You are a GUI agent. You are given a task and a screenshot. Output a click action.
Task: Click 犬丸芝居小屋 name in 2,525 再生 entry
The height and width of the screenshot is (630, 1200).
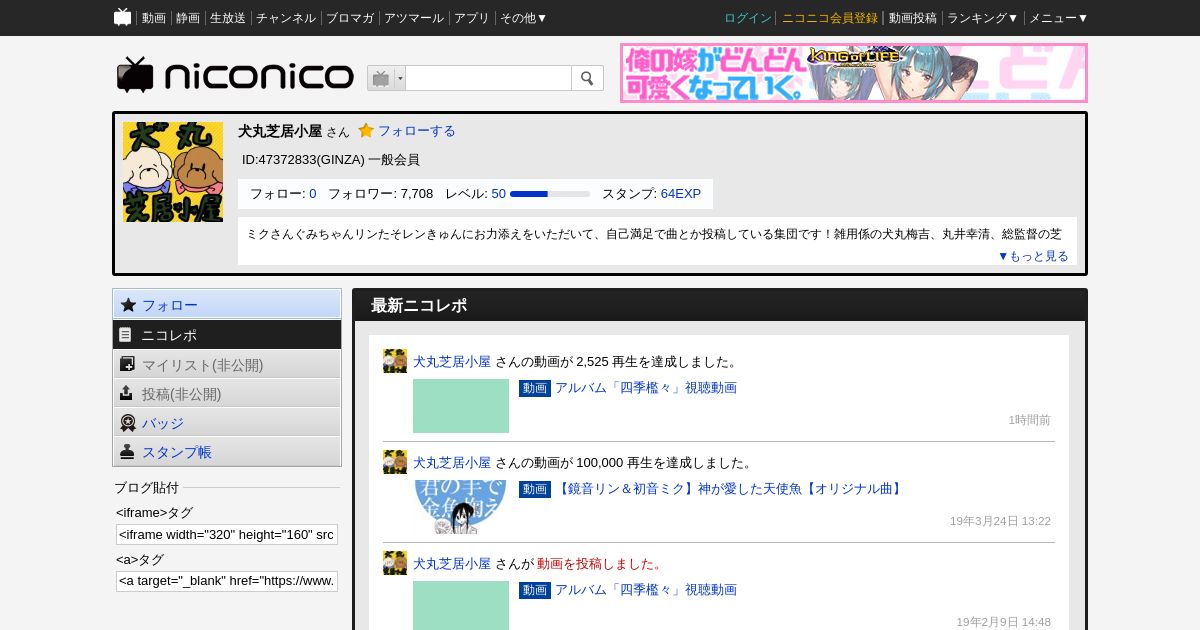click(x=452, y=362)
